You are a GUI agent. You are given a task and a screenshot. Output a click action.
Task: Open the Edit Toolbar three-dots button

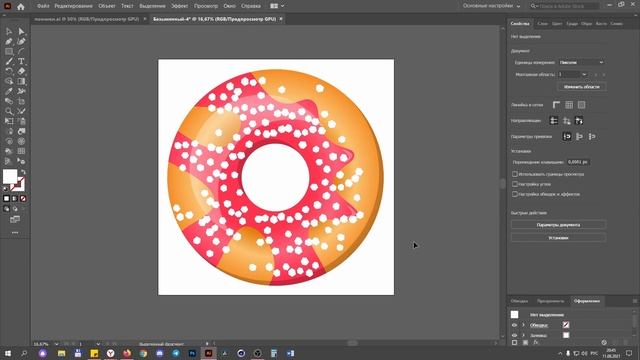pos(15,232)
